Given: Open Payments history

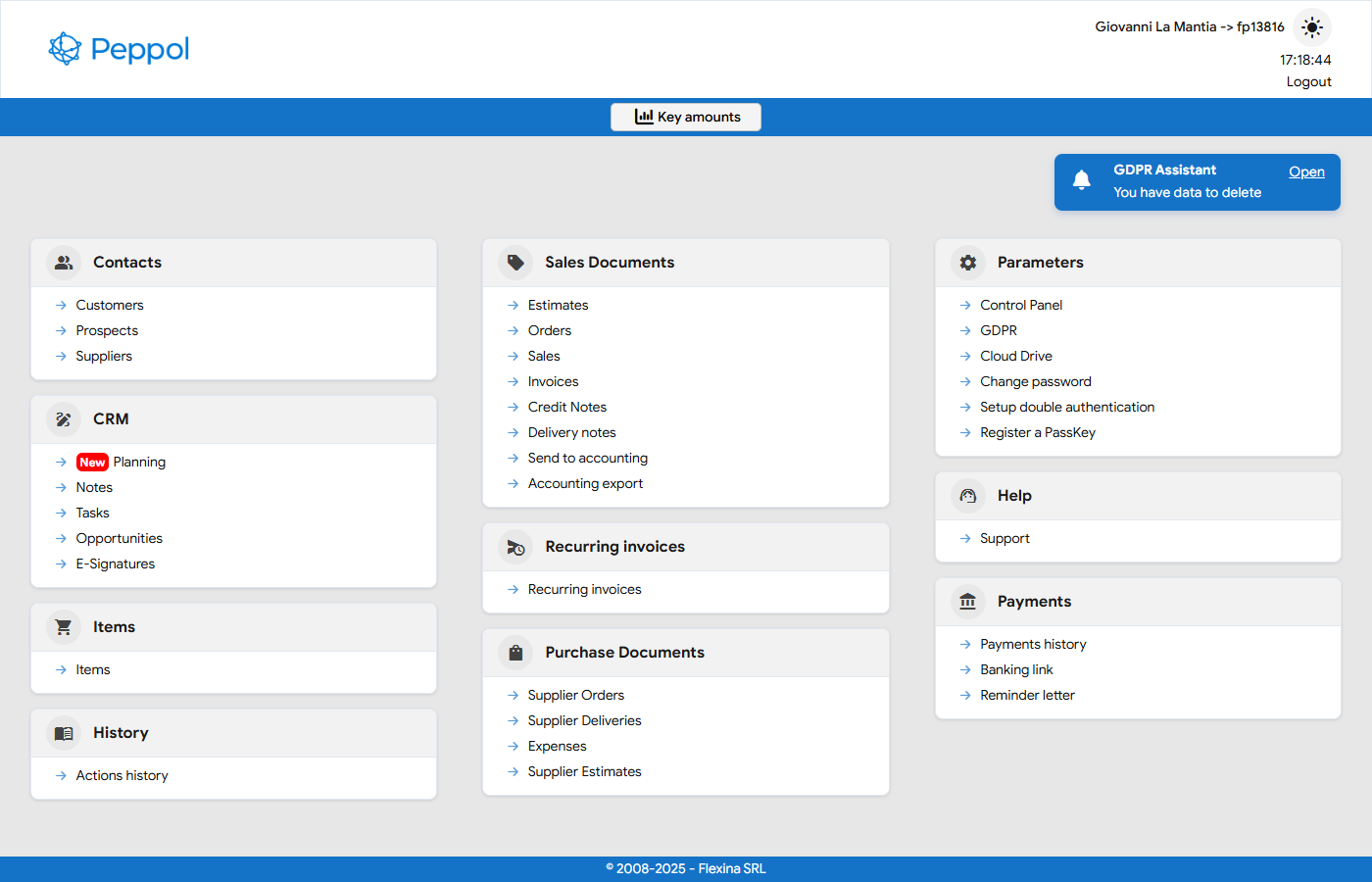Looking at the screenshot, I should [1033, 644].
